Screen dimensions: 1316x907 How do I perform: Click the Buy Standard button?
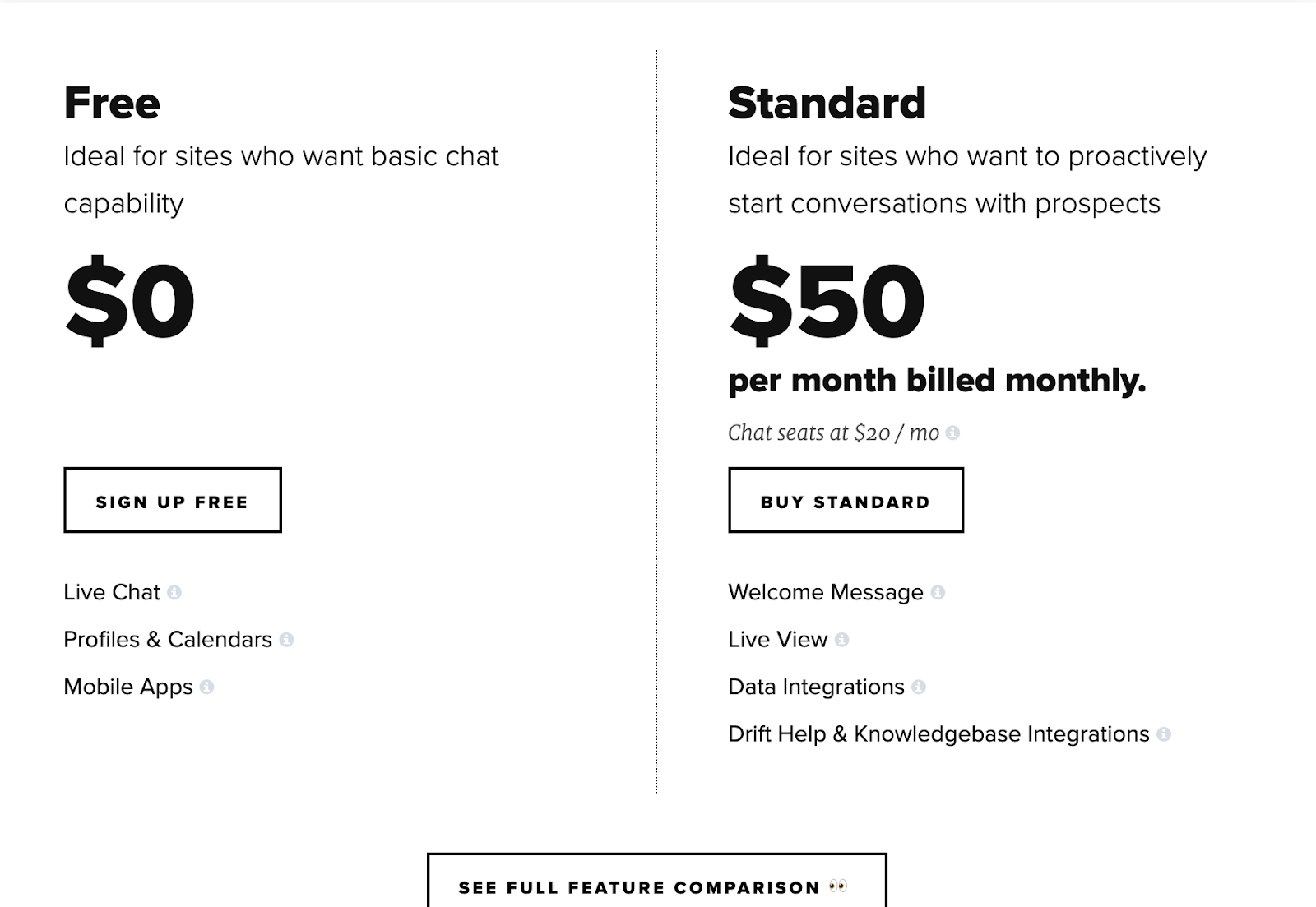tap(846, 500)
